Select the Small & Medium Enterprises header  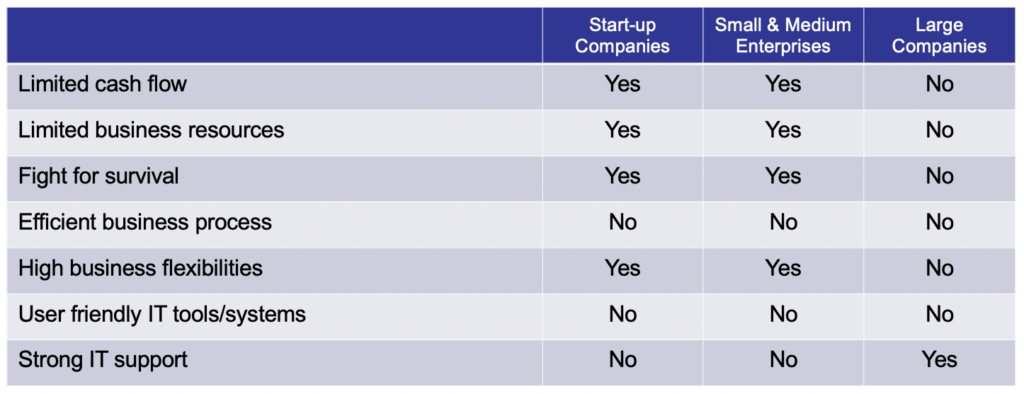(783, 35)
